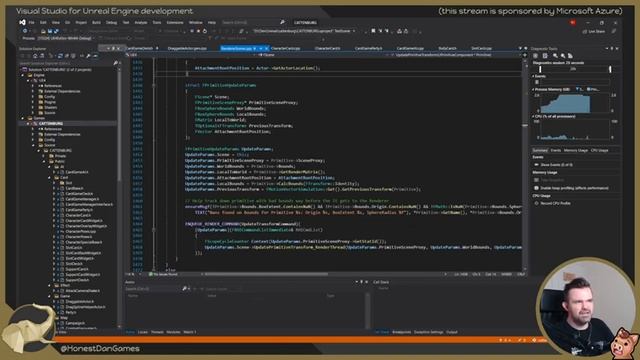Select the CATTENBURG project node
This screenshot has width=640, height=360.
click(51, 123)
